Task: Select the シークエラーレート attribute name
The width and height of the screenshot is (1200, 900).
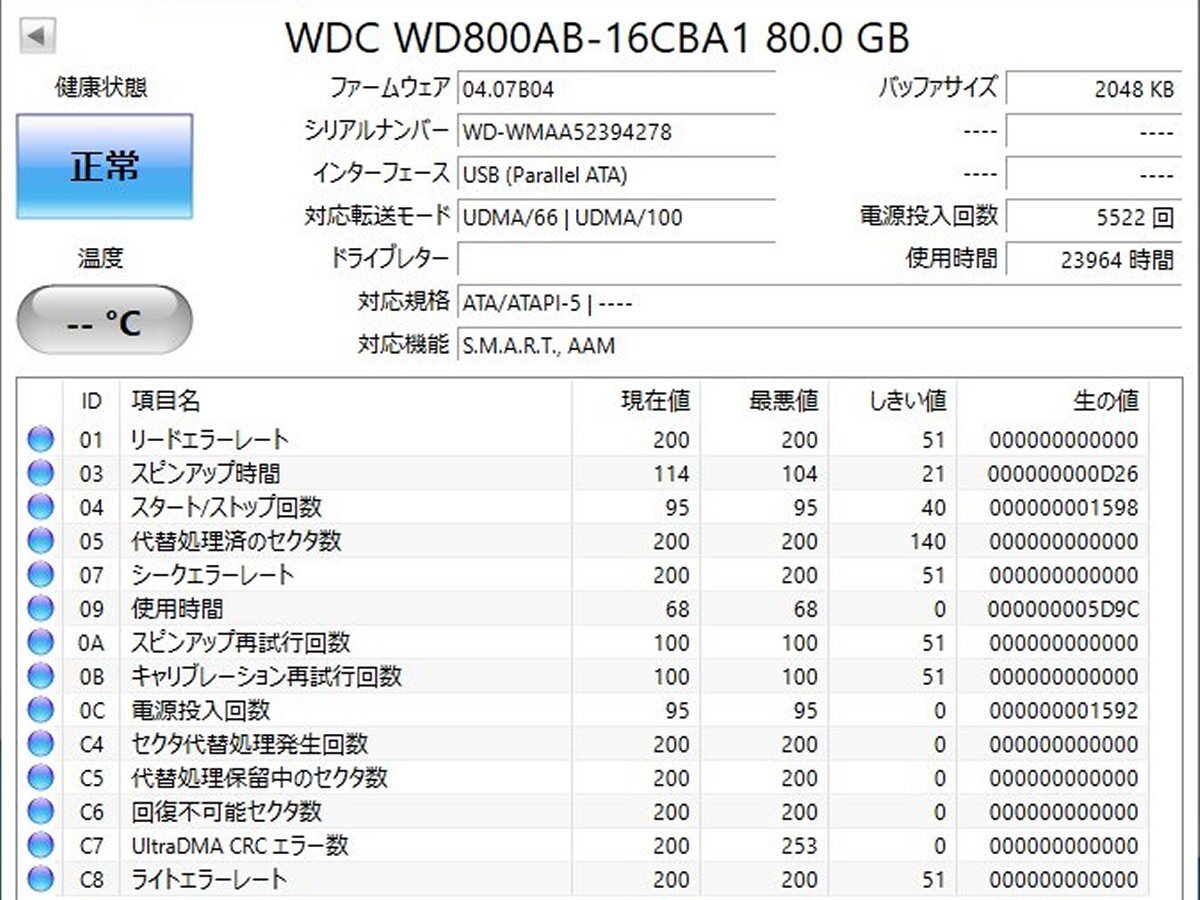Action: (x=213, y=575)
